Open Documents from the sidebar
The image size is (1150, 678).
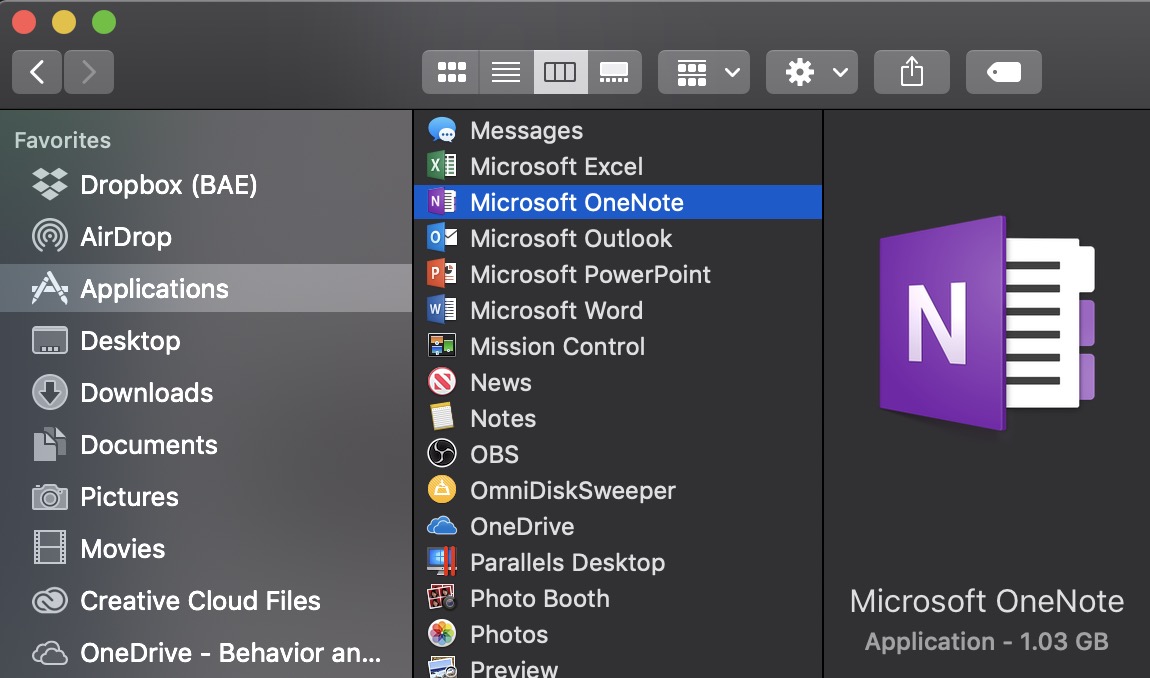pyautogui.click(x=205, y=445)
